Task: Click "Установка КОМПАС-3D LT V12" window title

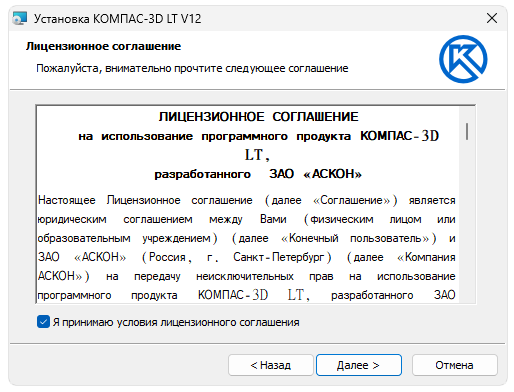Action: point(117,19)
